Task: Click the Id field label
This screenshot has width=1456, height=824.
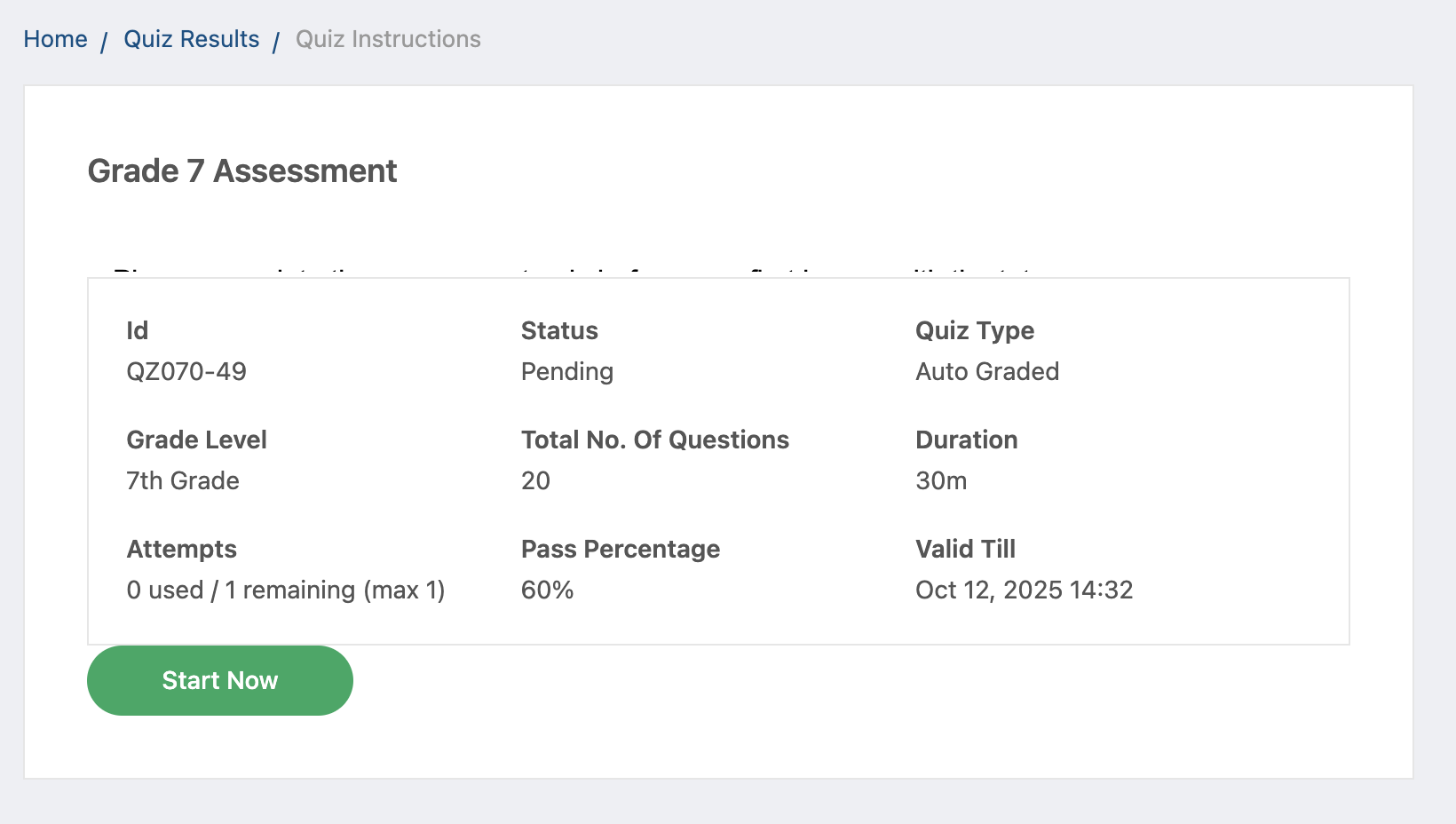Action: point(138,330)
